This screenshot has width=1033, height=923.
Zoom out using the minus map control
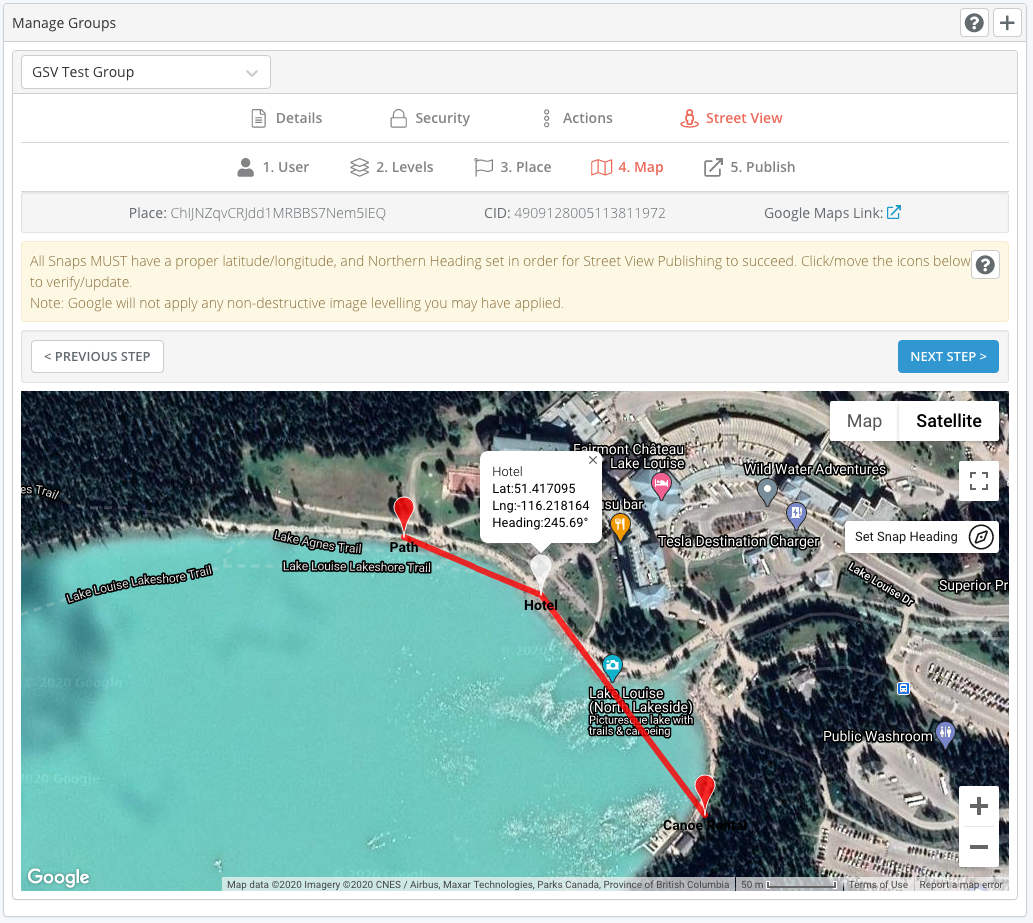(x=978, y=848)
